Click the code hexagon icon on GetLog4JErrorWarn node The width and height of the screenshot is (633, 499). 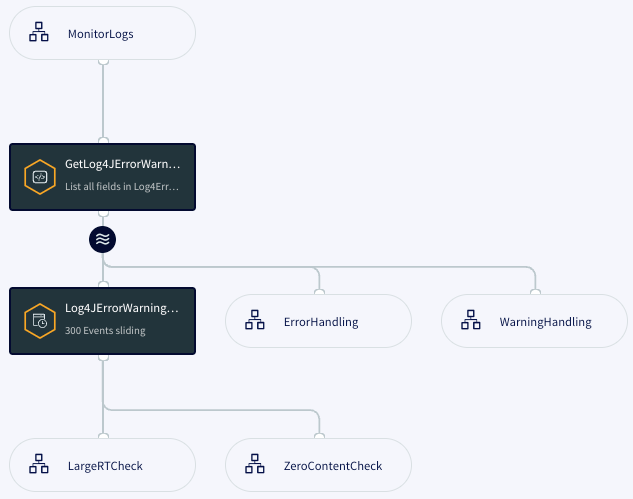click(39, 176)
